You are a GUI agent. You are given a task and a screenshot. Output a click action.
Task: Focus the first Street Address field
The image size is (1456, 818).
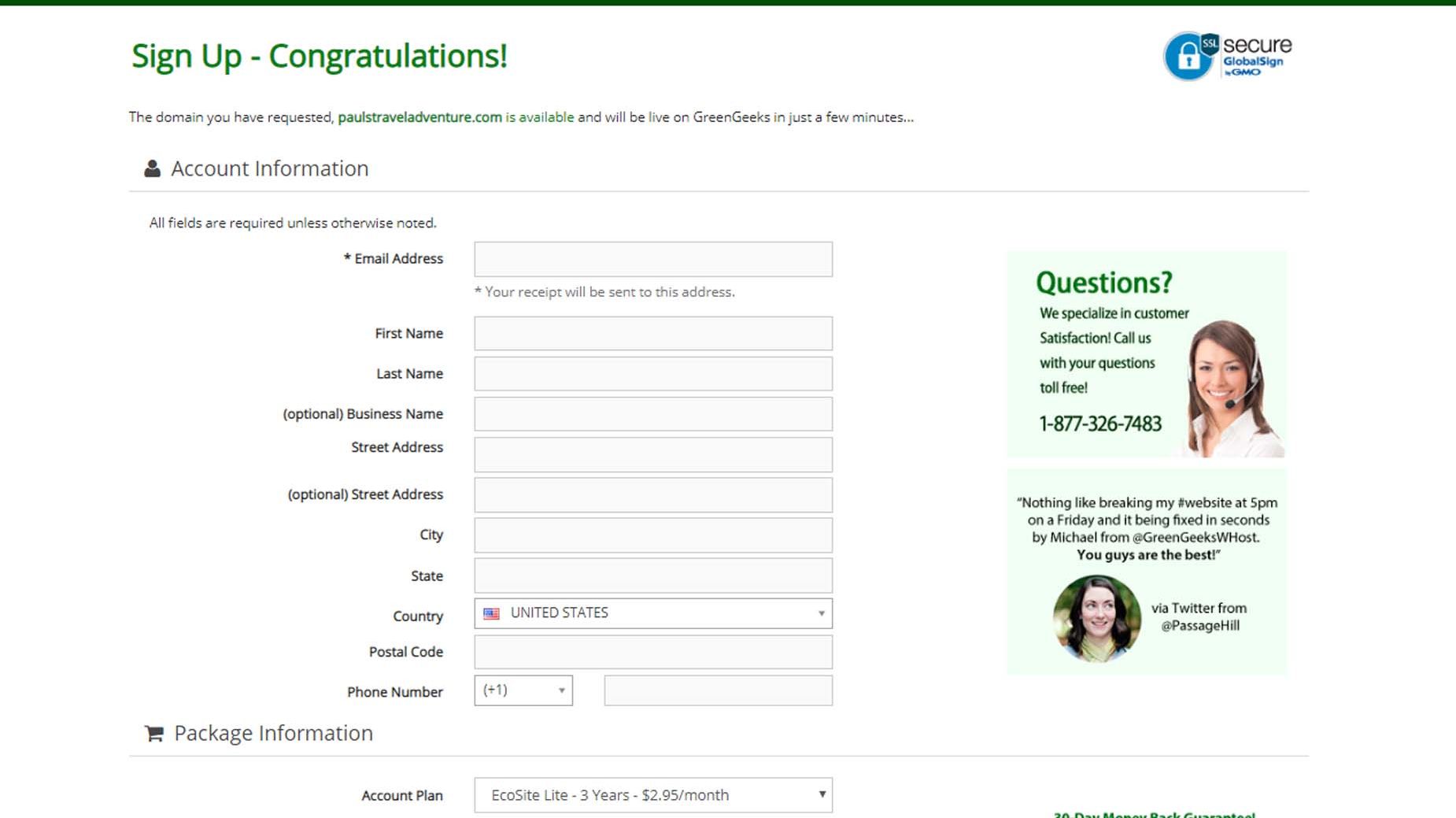652,454
